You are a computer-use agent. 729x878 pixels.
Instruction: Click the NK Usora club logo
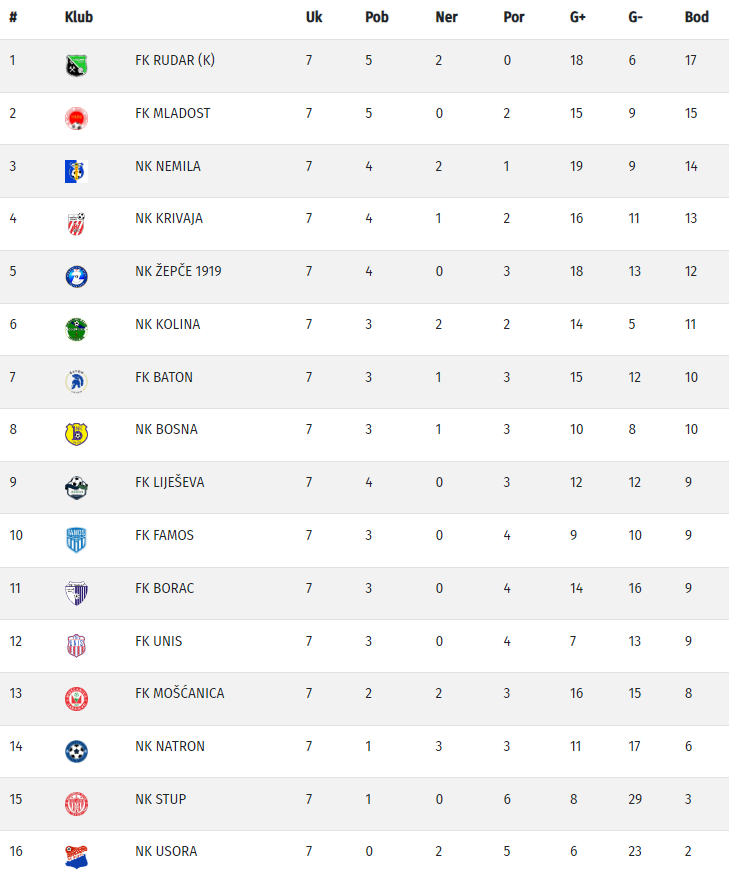pos(76,857)
